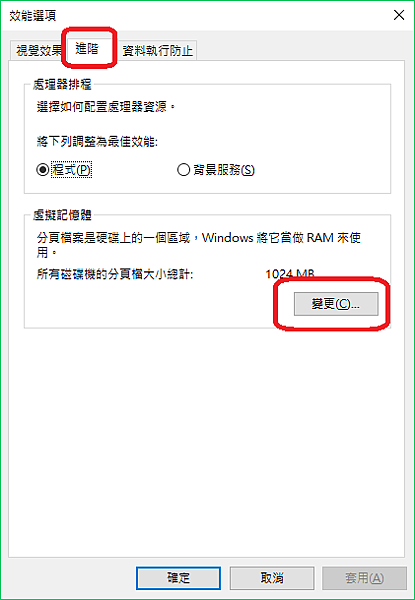Click the 背景服務(S) option label text
Screen dimensions: 415x600
(x=224, y=170)
